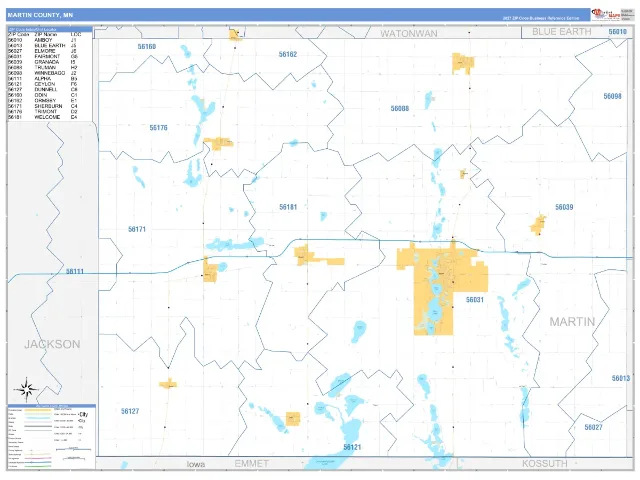Click the publisher logo in the top-right corner
The width and height of the screenshot is (640, 480).
click(606, 14)
